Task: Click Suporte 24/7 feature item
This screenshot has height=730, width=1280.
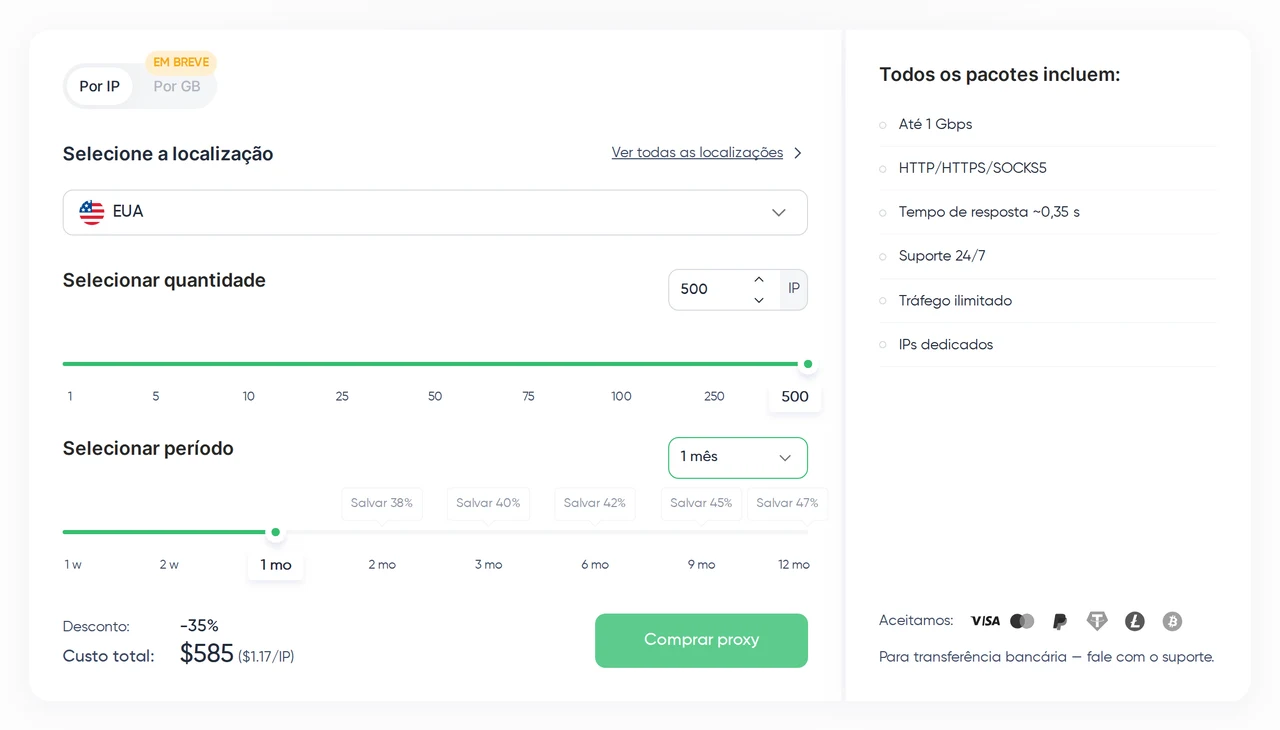Action: click(942, 256)
